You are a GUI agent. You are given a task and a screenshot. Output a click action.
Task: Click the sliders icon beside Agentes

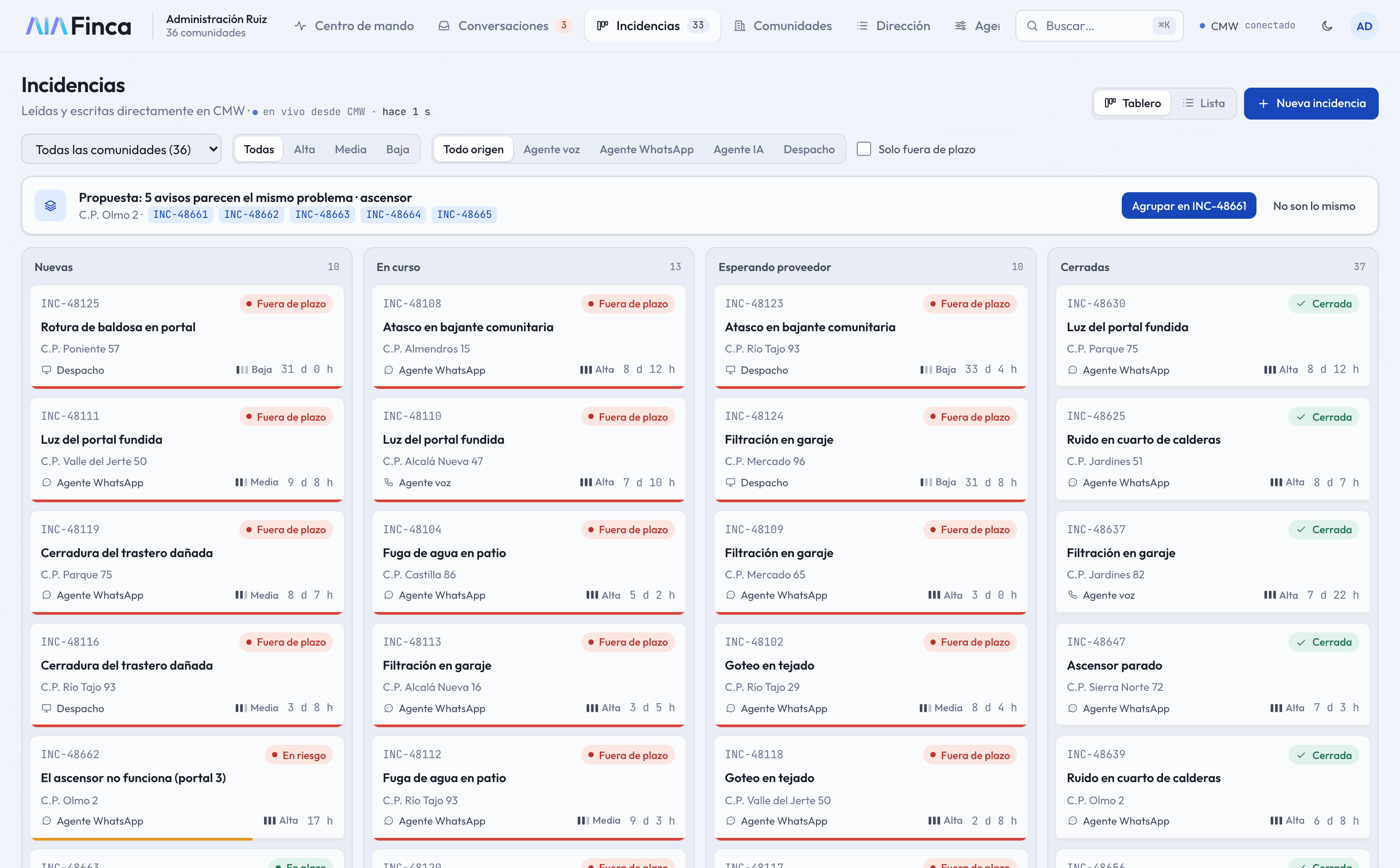pos(960,26)
